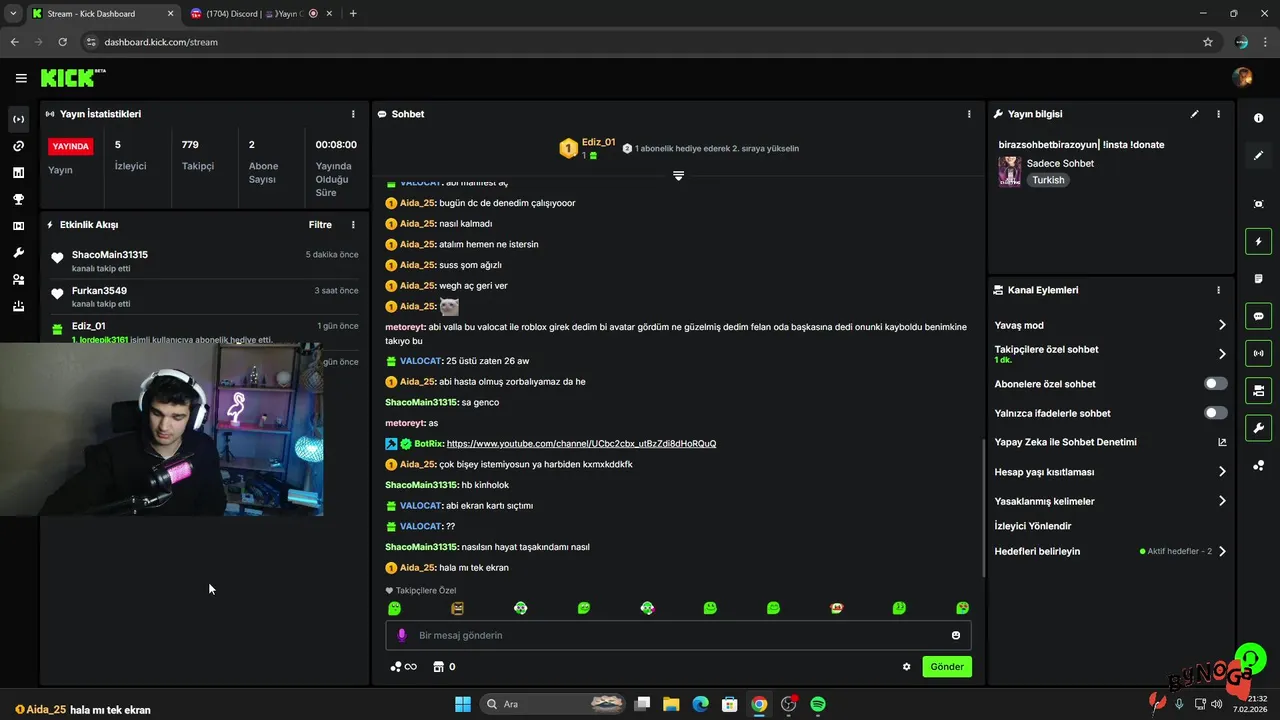Expand the Yasaklanmış kelimeler option
The width and height of the screenshot is (1280, 720).
coord(1110,501)
